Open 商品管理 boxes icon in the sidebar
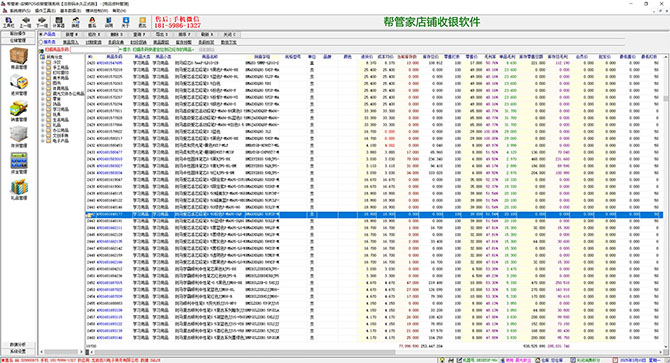 pyautogui.click(x=19, y=59)
